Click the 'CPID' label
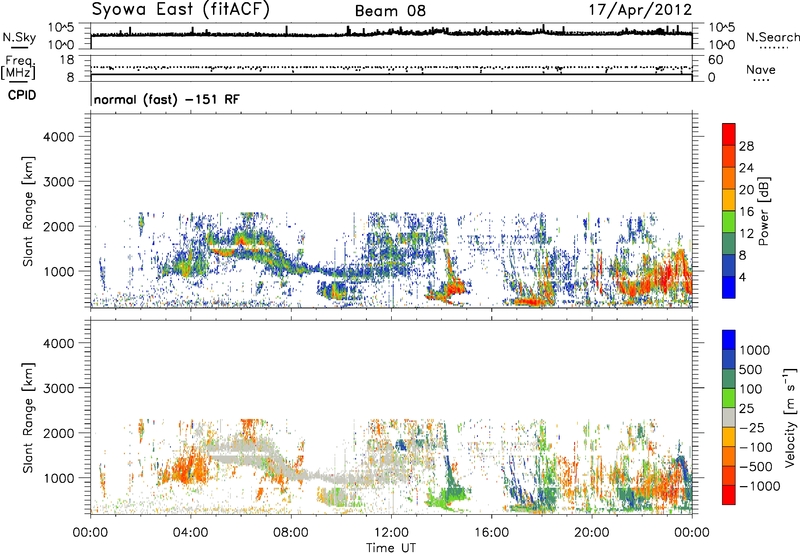Image resolution: width=800 pixels, height=554 pixels. tap(22, 95)
